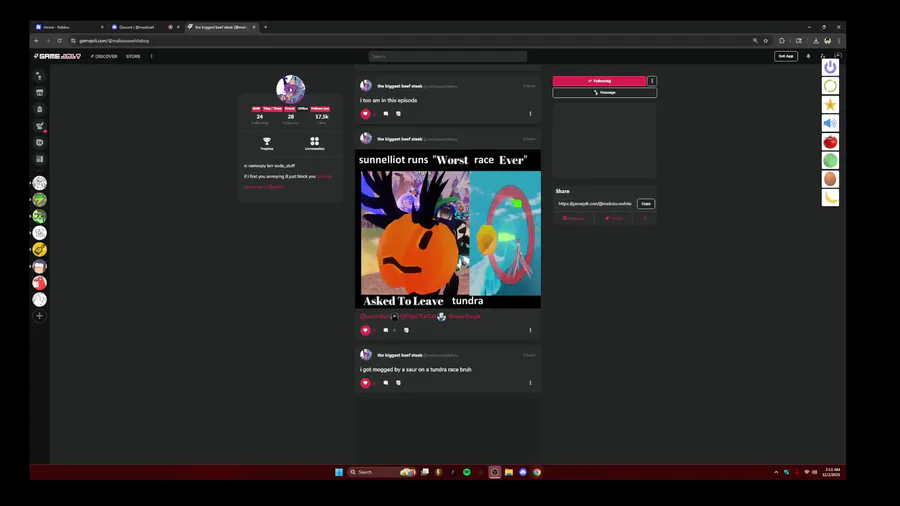Like the 'i got mogged by a saur' post
This screenshot has width=900, height=506.
(x=365, y=383)
